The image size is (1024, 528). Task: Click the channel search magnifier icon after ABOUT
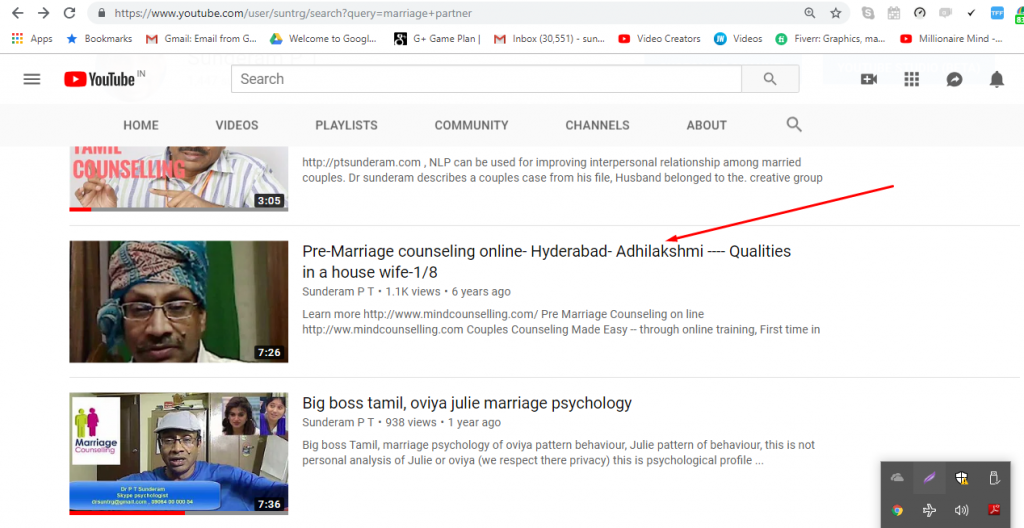[x=793, y=124]
